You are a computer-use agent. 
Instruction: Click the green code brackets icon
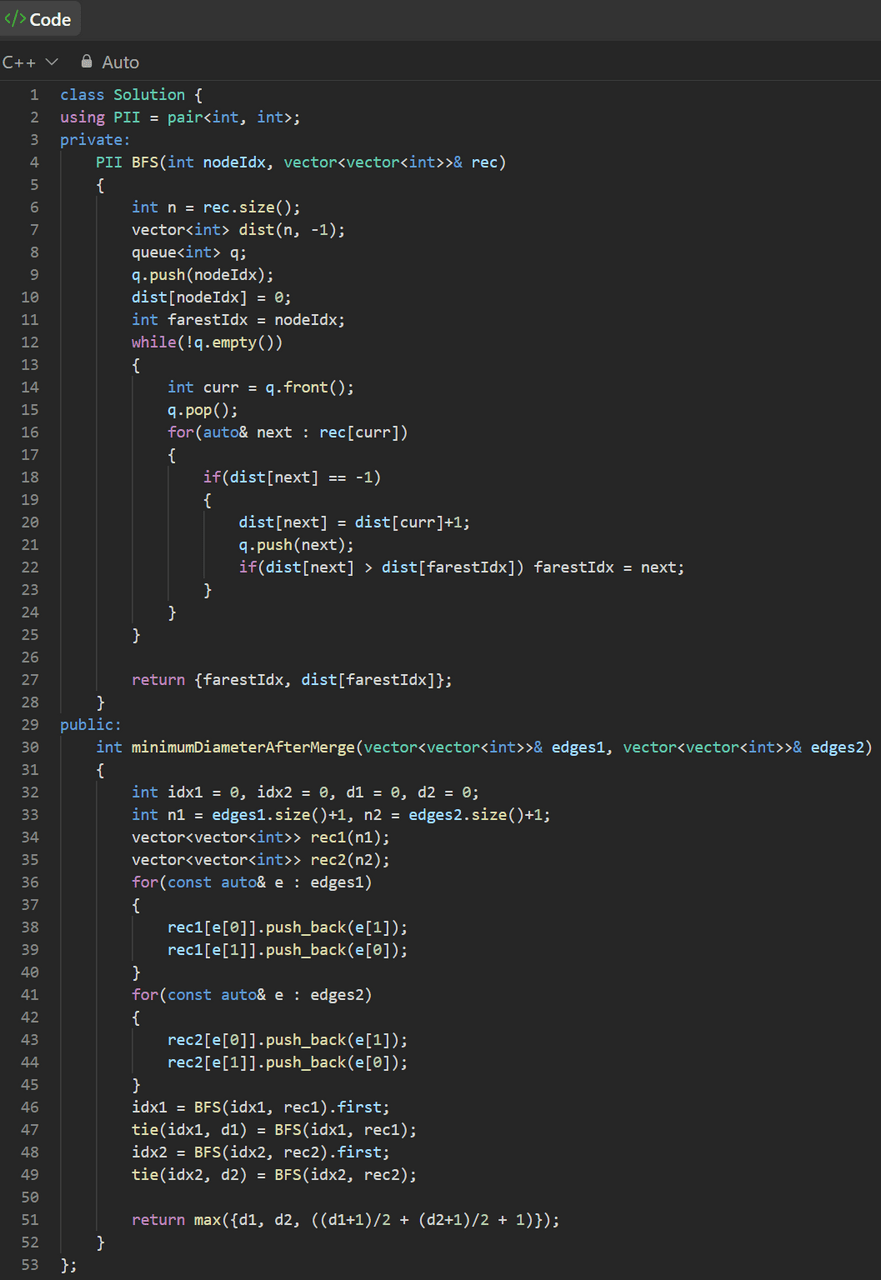click(15, 19)
